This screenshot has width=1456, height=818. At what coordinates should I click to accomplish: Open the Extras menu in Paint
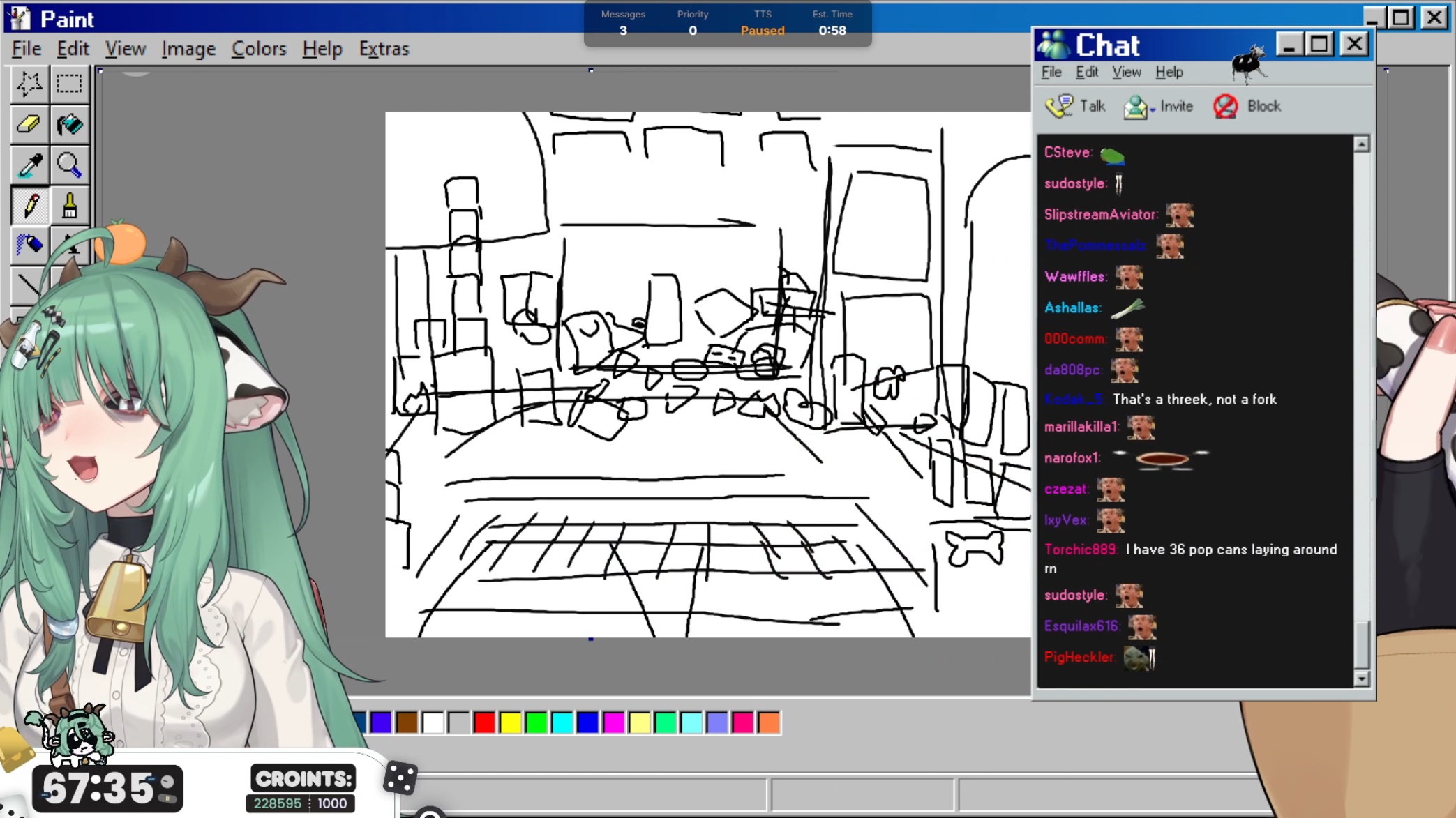(384, 49)
